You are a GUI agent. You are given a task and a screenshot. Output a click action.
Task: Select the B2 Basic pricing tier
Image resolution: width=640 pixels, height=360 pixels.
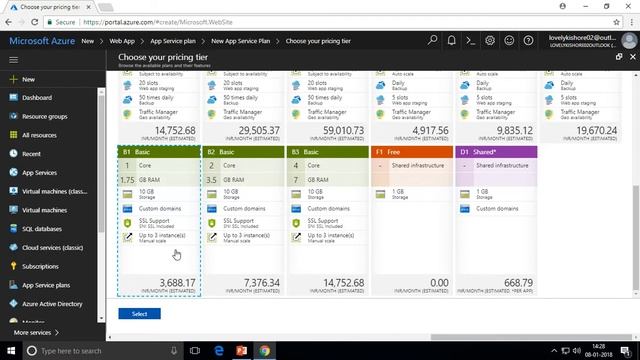243,220
